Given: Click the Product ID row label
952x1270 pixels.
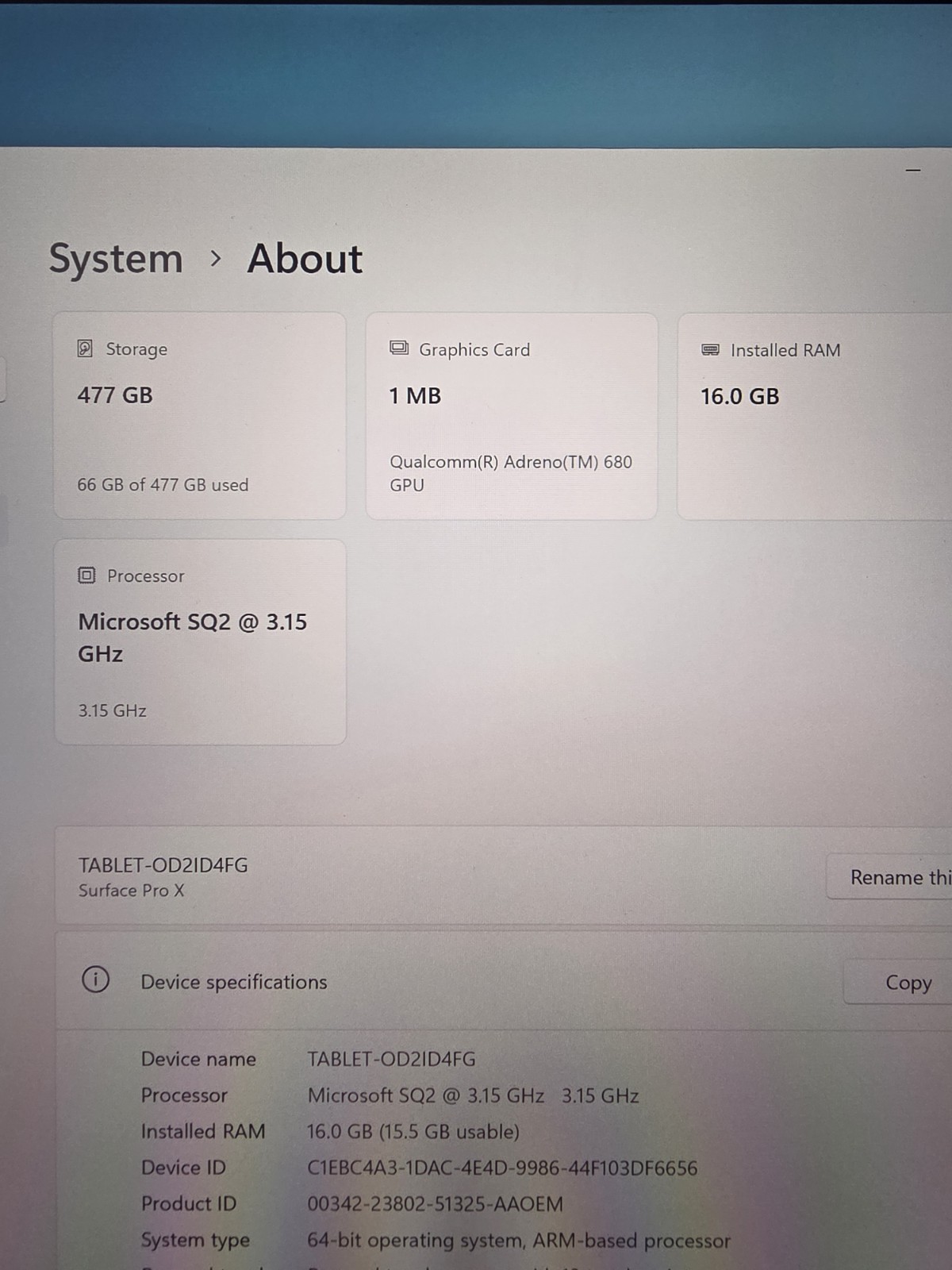Looking at the screenshot, I should point(189,1204).
